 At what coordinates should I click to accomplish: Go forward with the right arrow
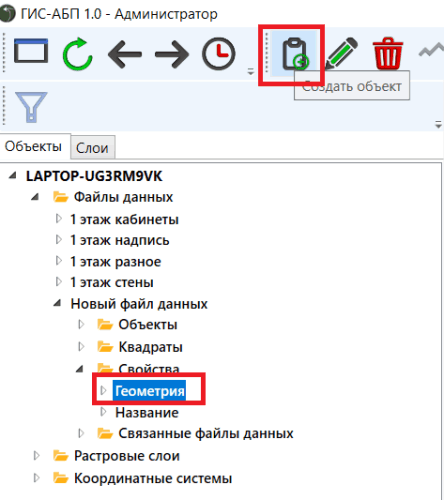click(x=172, y=54)
